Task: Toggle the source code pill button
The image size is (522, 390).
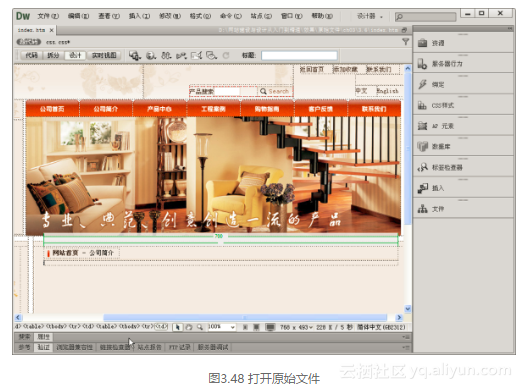Action: (29, 42)
